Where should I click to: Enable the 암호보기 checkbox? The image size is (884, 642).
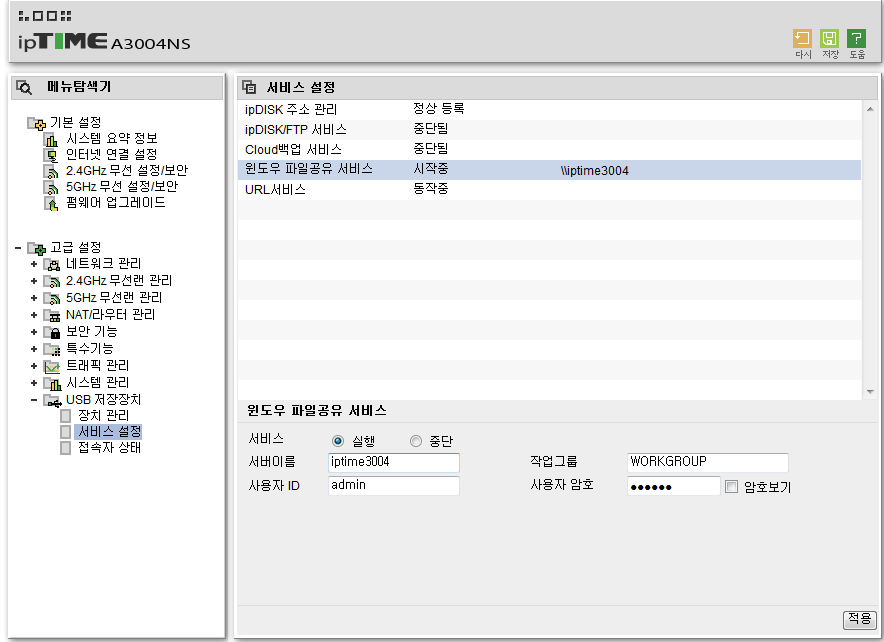pyautogui.click(x=731, y=486)
